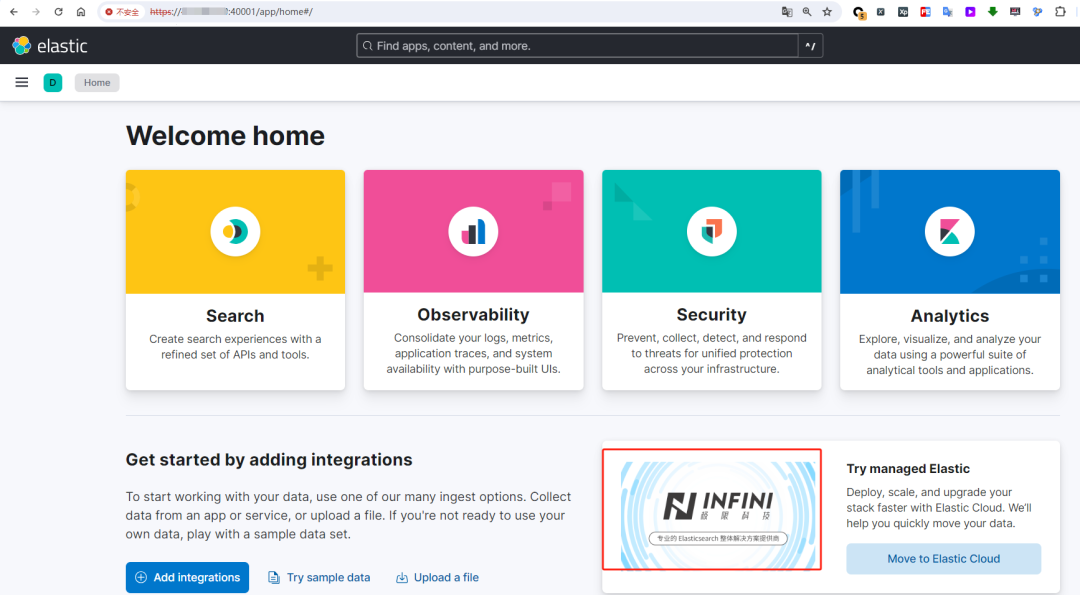
Task: Click the green download arrow extension
Action: pos(993,12)
